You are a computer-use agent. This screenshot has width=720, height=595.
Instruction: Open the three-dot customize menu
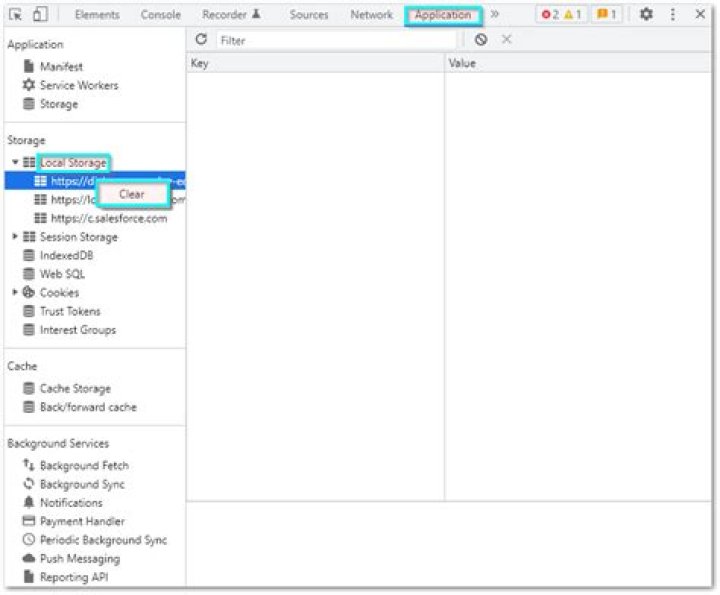(673, 14)
